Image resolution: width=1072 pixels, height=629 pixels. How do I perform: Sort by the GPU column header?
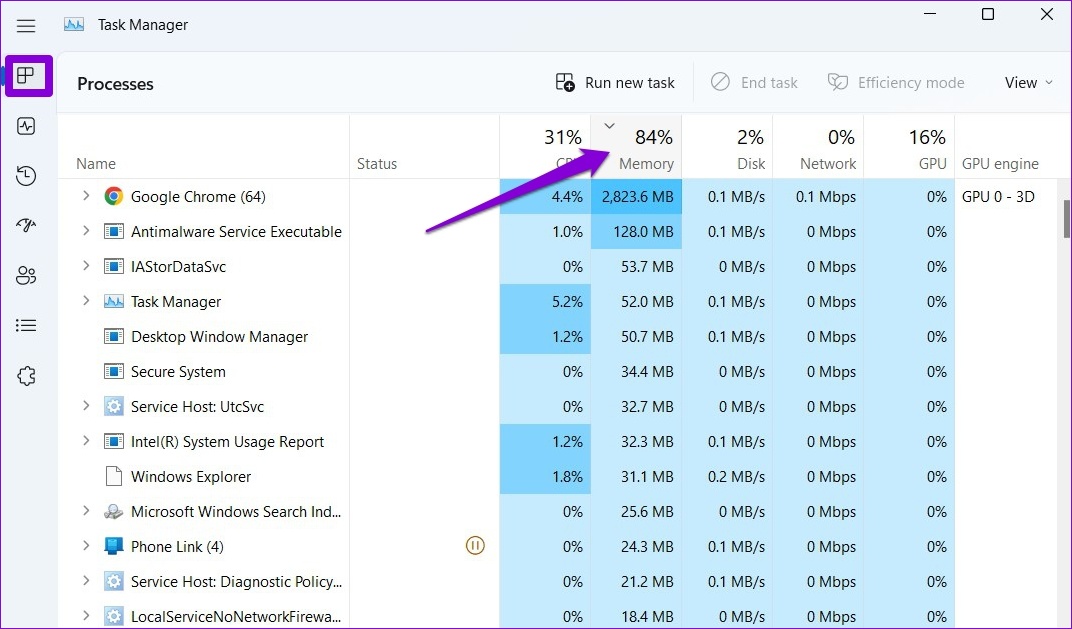pos(909,147)
